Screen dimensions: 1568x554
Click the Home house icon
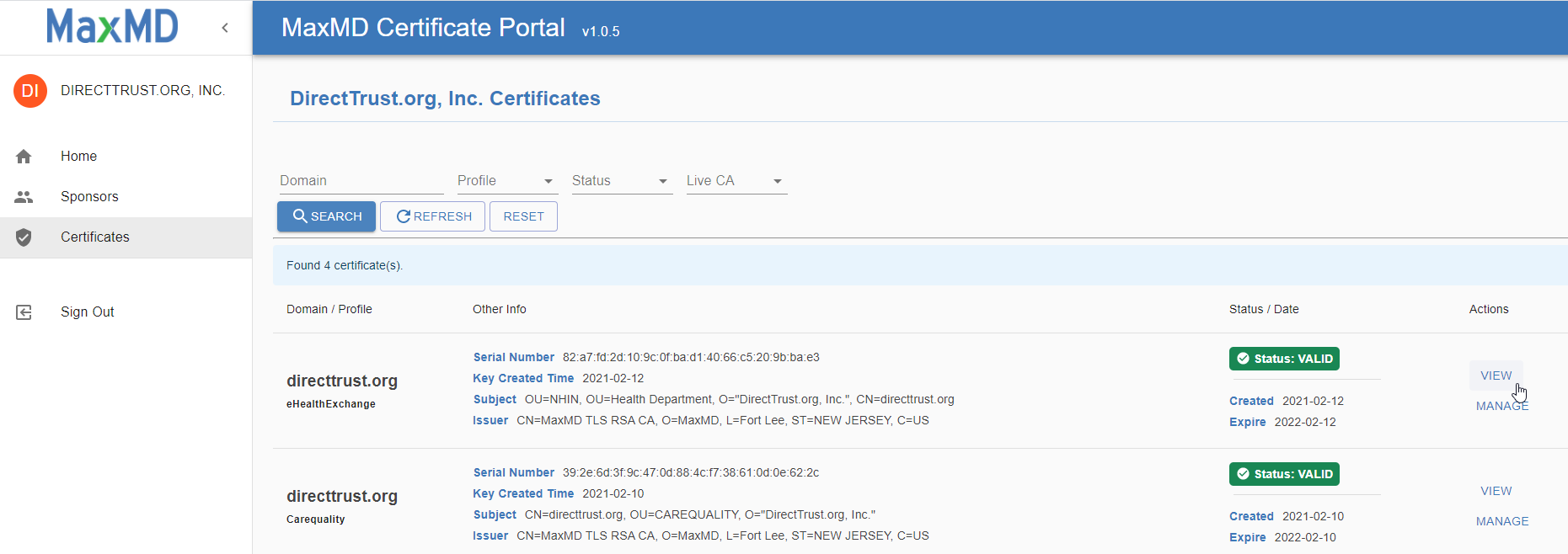pyautogui.click(x=24, y=157)
